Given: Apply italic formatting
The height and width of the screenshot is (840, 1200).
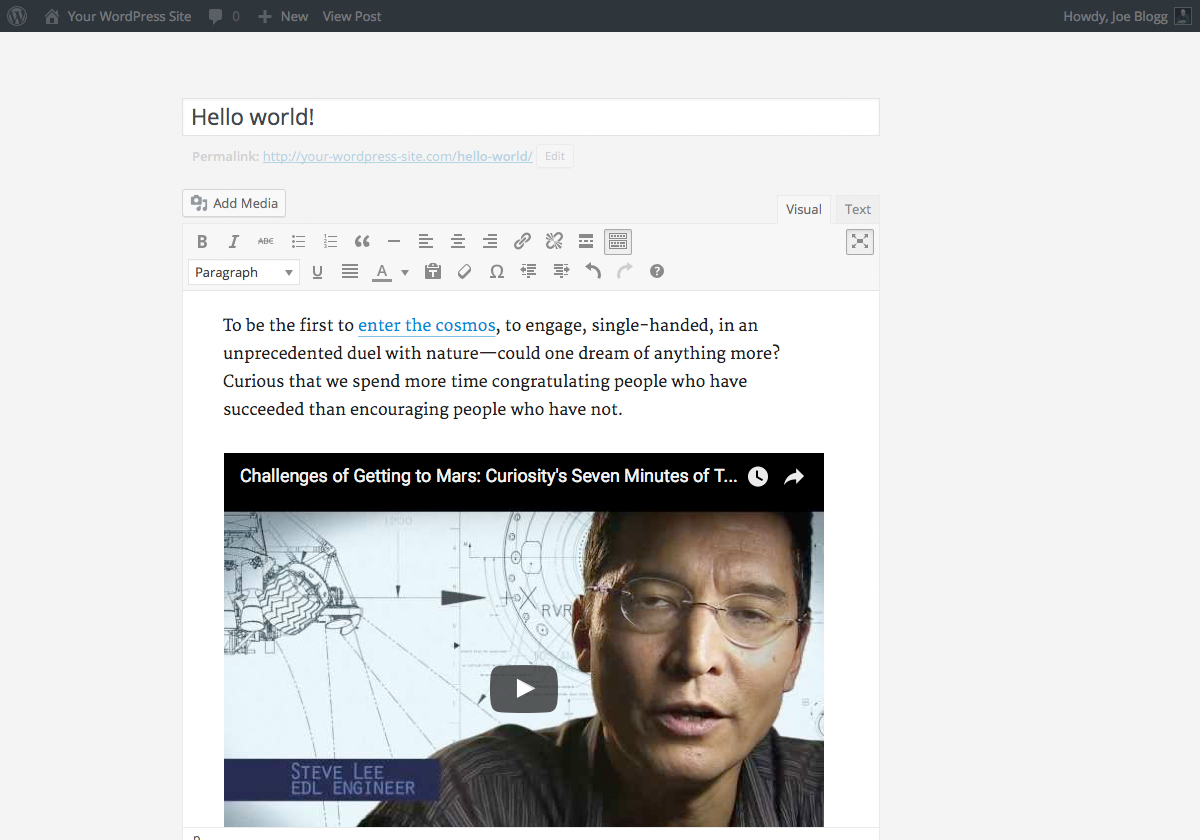Looking at the screenshot, I should (234, 241).
